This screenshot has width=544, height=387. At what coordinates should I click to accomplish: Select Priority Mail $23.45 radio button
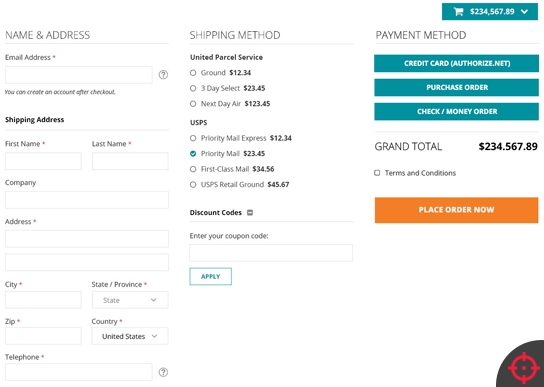coord(193,154)
